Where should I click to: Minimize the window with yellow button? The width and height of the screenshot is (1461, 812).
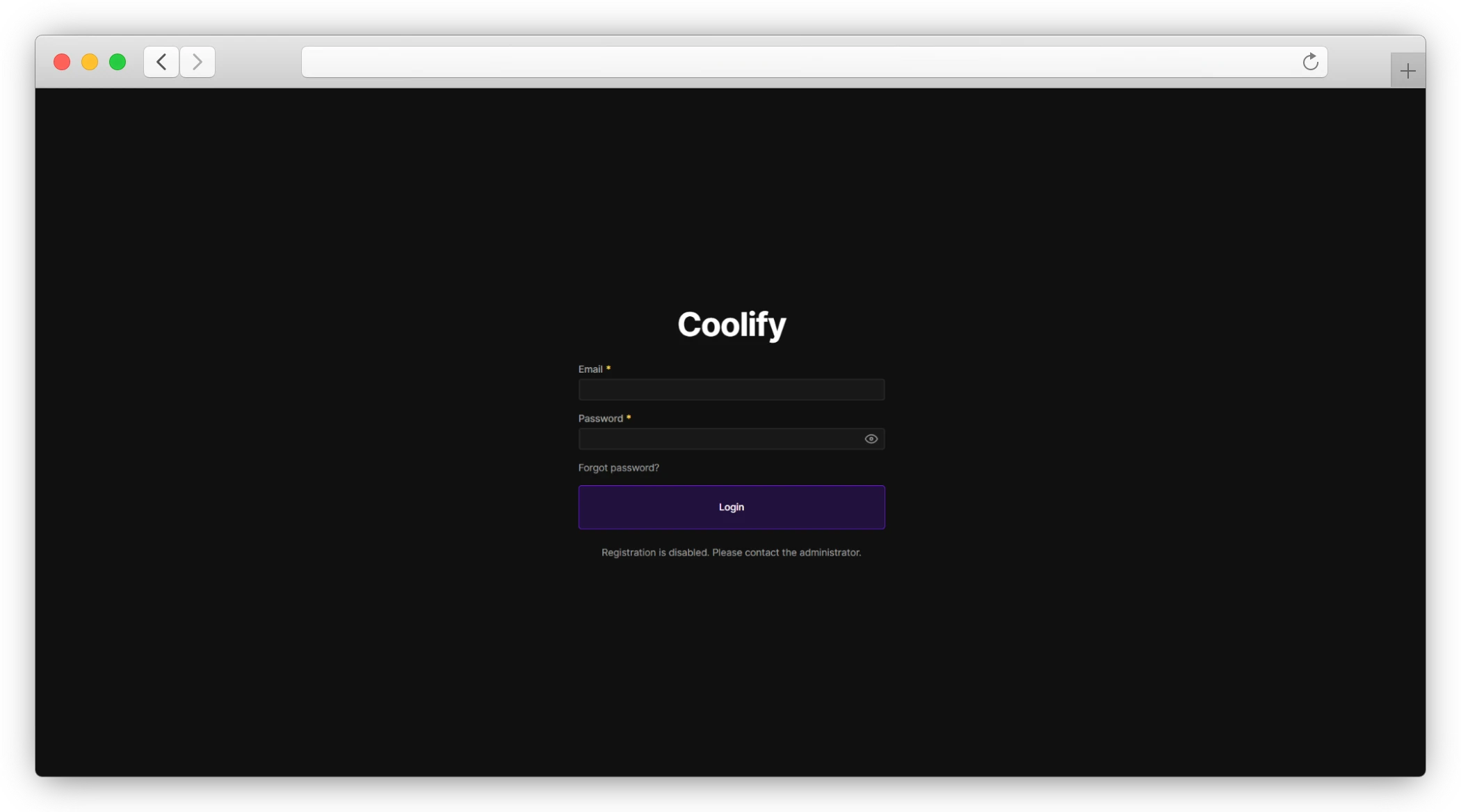tap(90, 62)
